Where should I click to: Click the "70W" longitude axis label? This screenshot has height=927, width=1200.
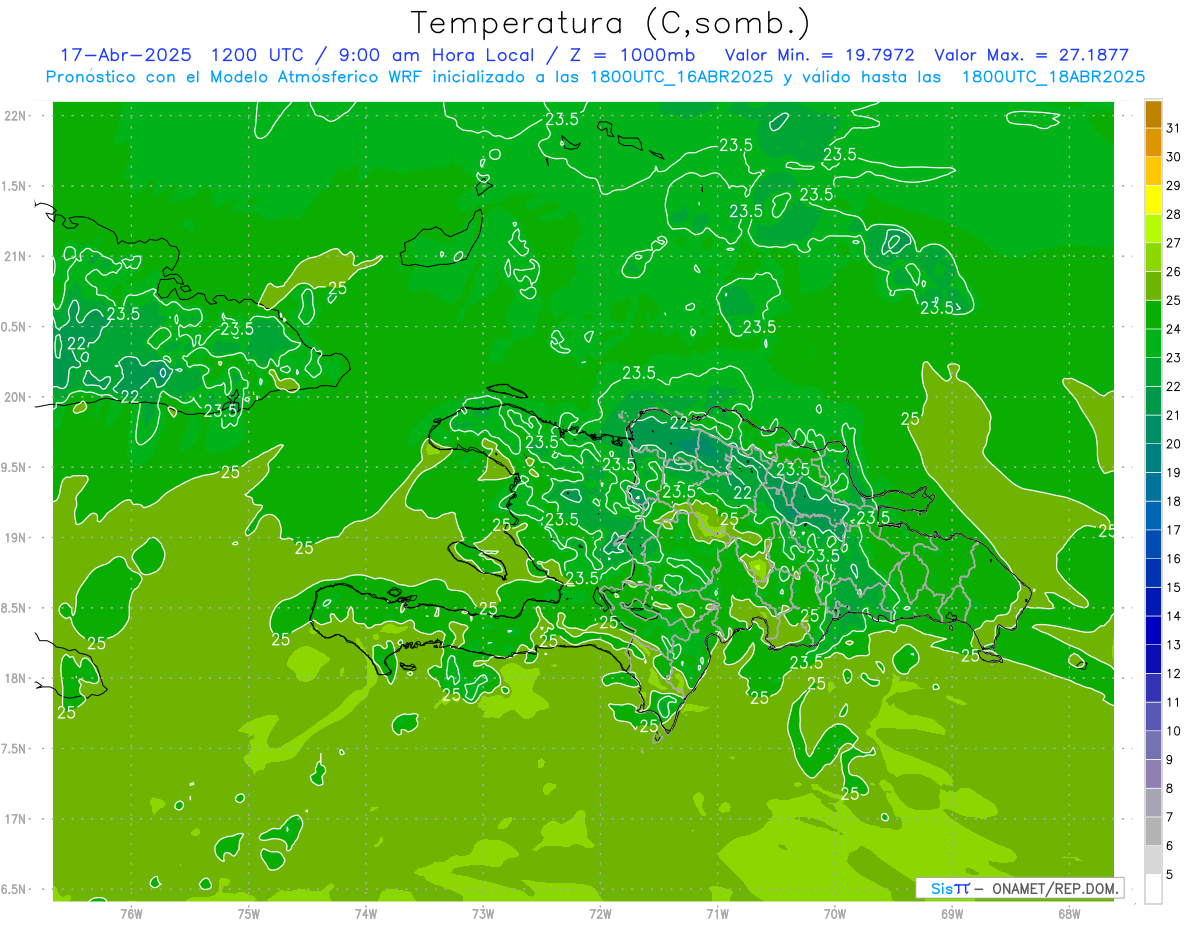coord(835,912)
